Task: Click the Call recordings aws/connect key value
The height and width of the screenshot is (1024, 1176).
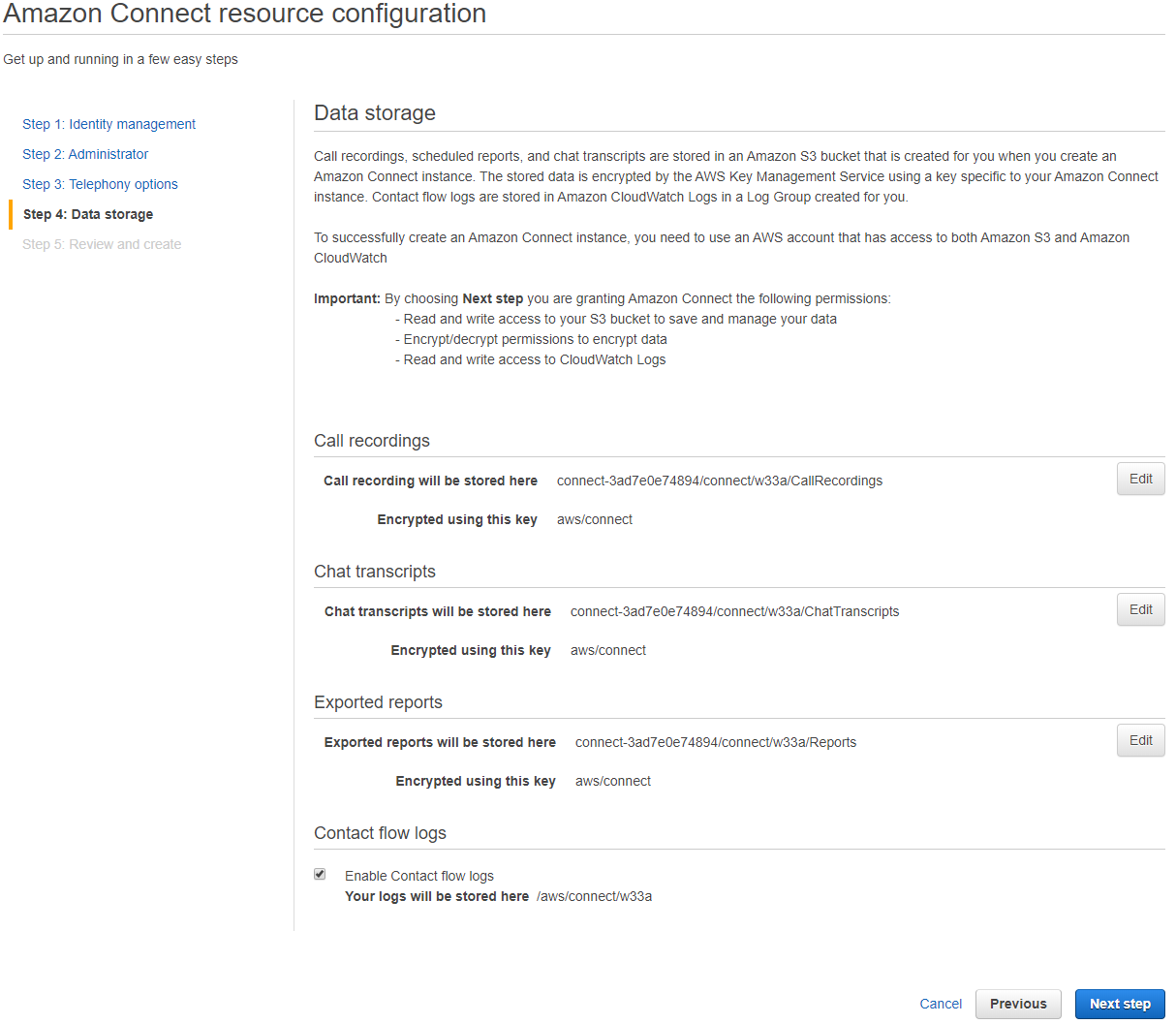Action: pos(595,519)
